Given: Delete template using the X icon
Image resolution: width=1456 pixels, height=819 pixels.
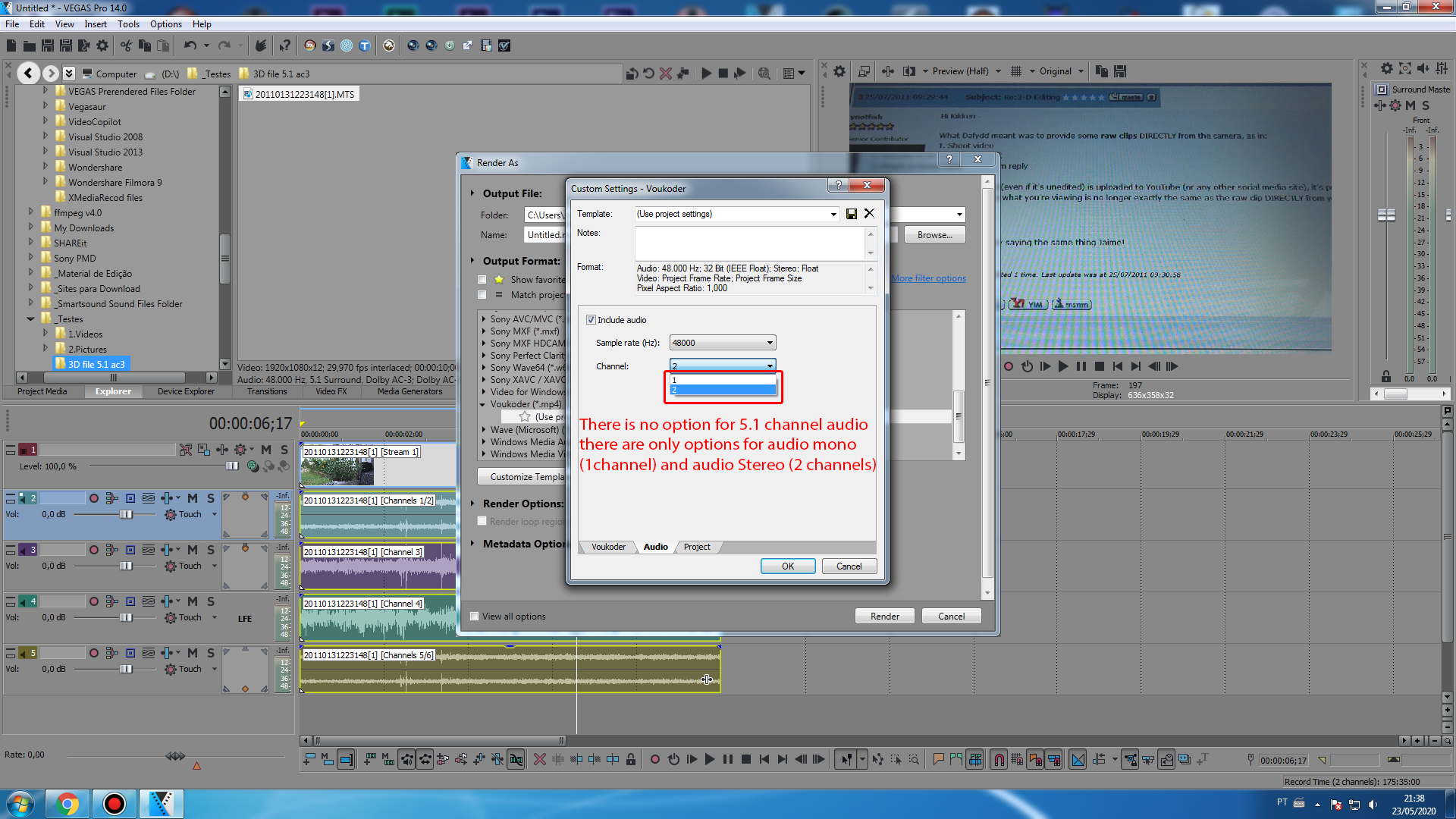Looking at the screenshot, I should coord(869,214).
